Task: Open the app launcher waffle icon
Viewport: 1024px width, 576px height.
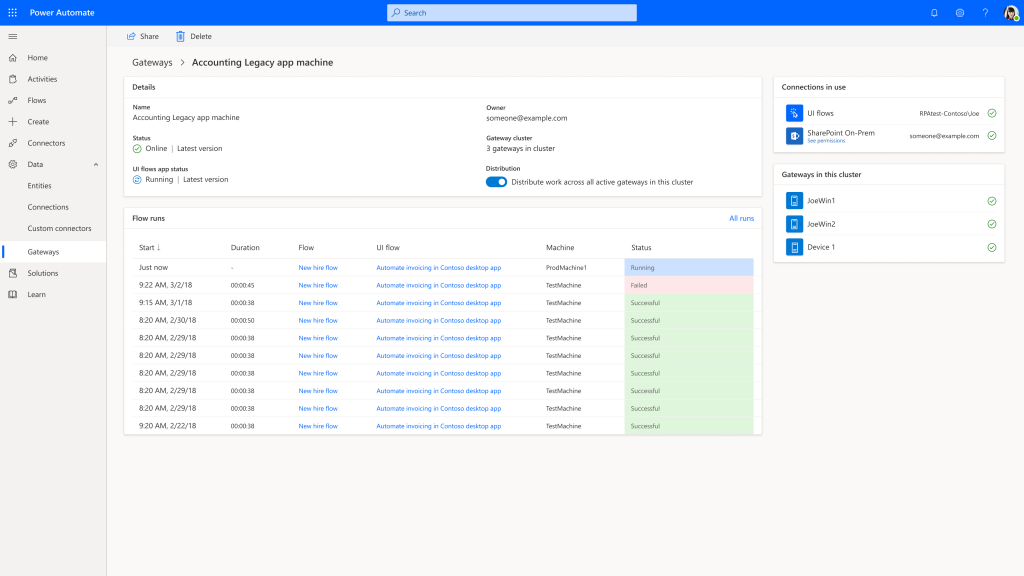Action: coord(12,12)
